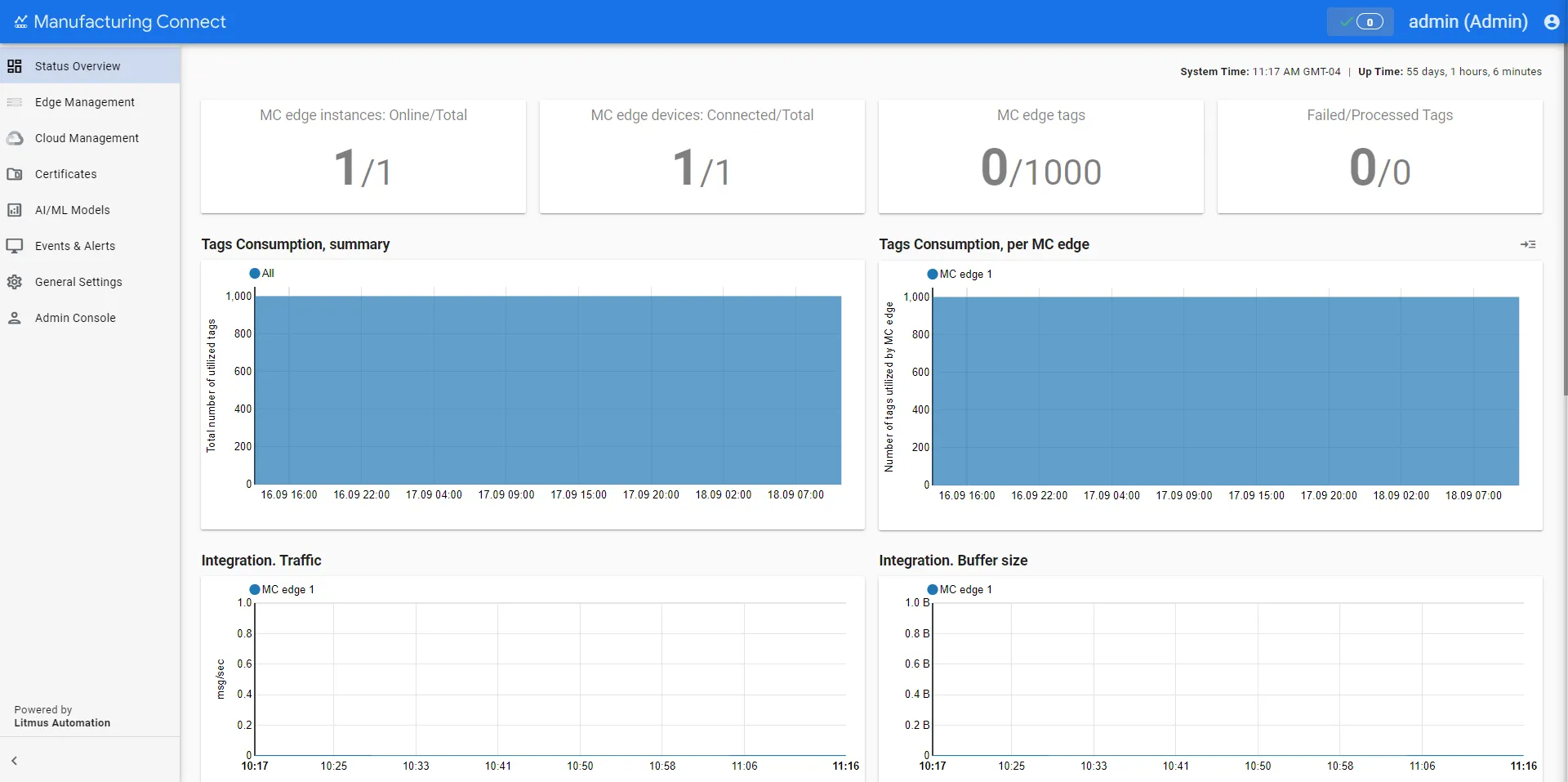Toggle MC edge 1 in Traffic legend
The image size is (1568, 782).
pos(282,589)
